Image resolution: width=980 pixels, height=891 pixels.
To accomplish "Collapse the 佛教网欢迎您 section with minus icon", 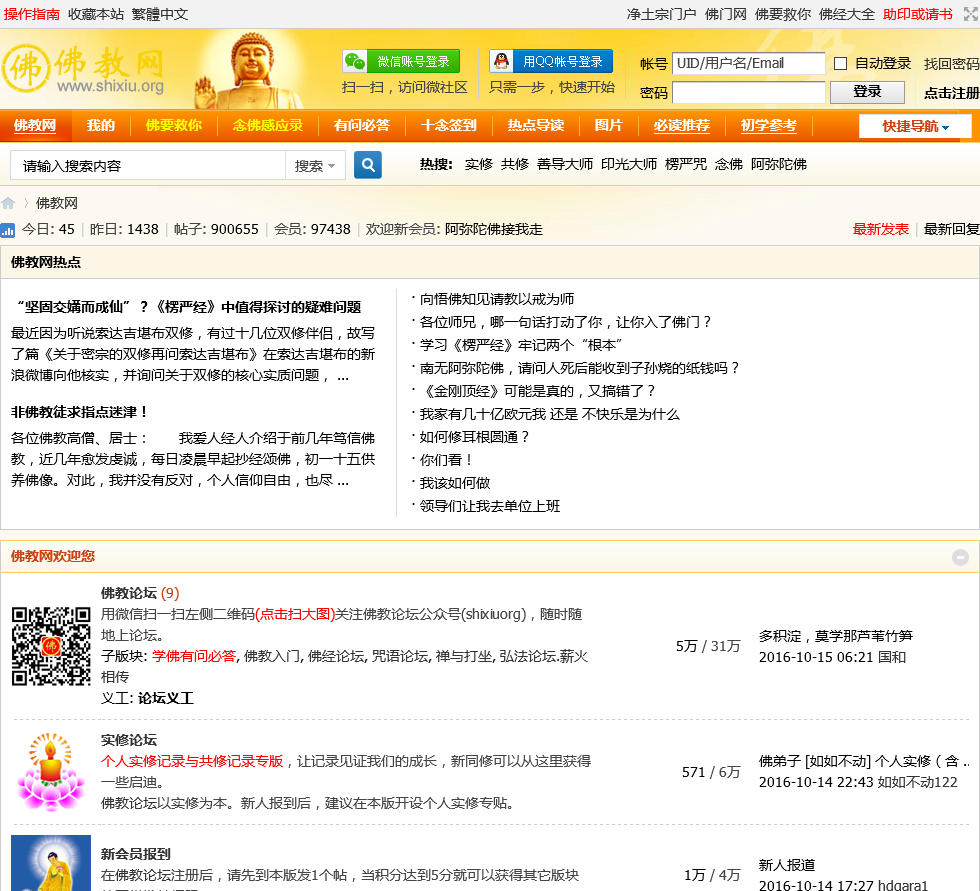I will [960, 557].
